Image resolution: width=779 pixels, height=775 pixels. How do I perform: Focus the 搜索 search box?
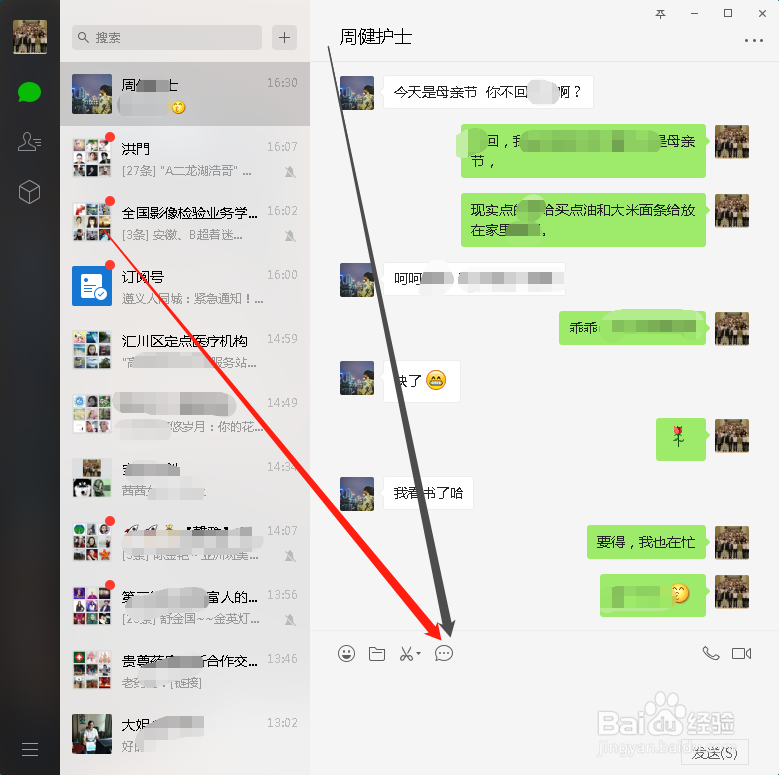pos(167,37)
